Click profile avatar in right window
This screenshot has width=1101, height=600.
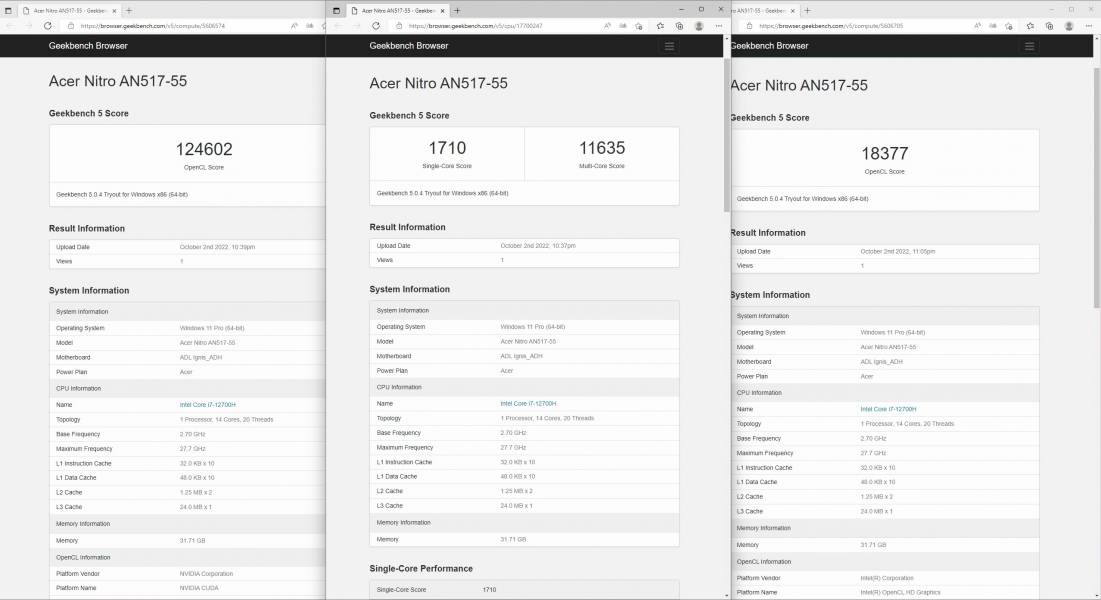tap(1069, 26)
